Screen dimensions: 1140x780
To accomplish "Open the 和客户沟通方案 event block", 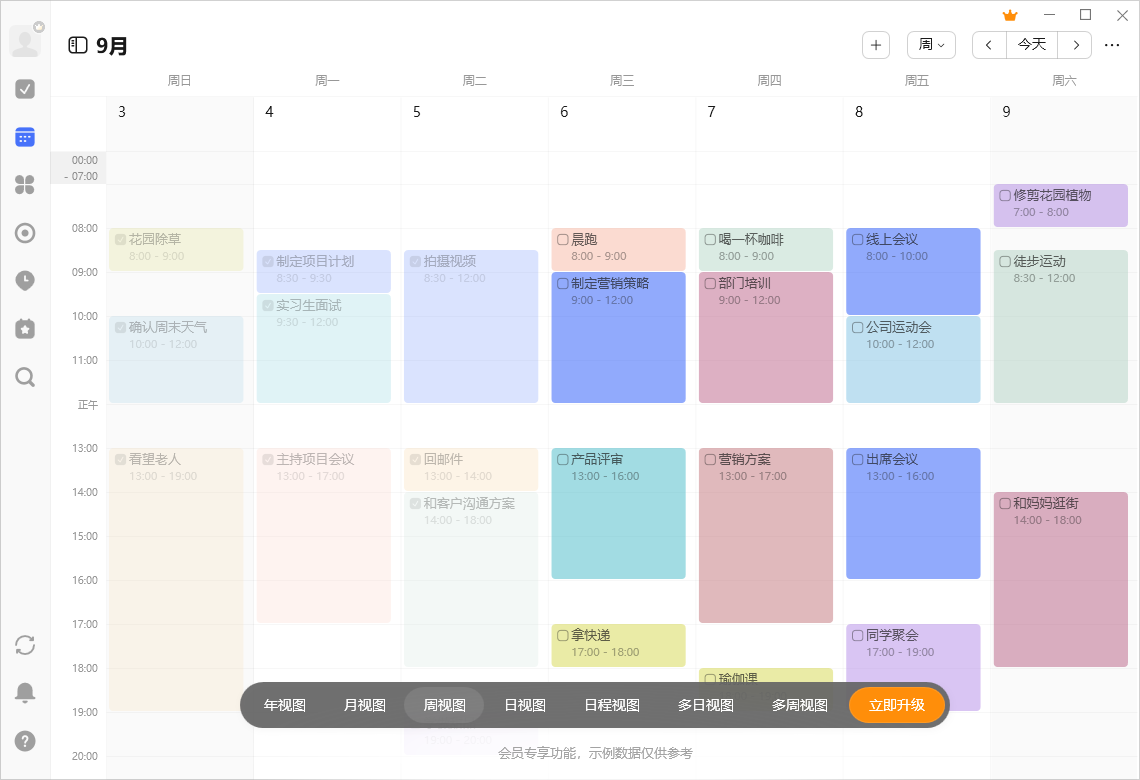I will point(471,579).
